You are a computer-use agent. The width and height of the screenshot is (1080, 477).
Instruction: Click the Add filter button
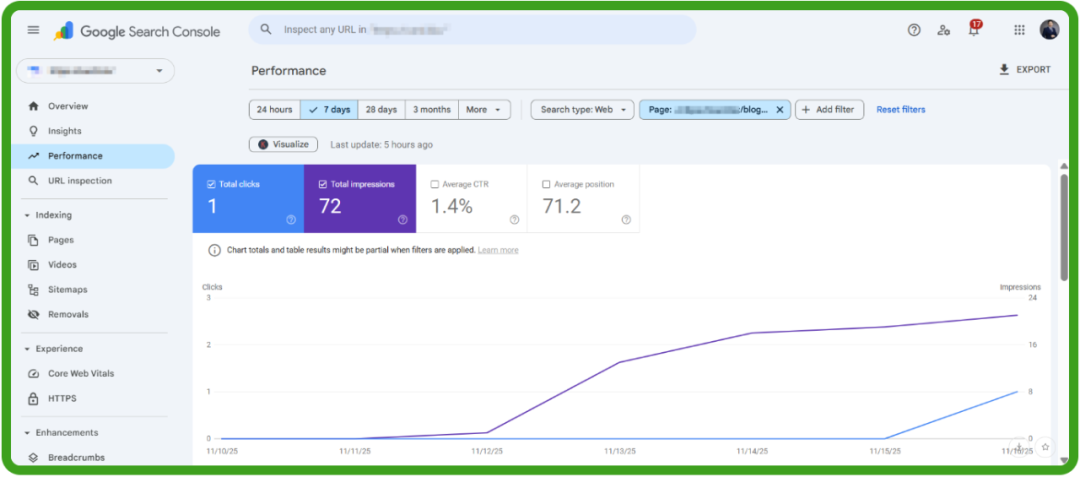coord(829,110)
